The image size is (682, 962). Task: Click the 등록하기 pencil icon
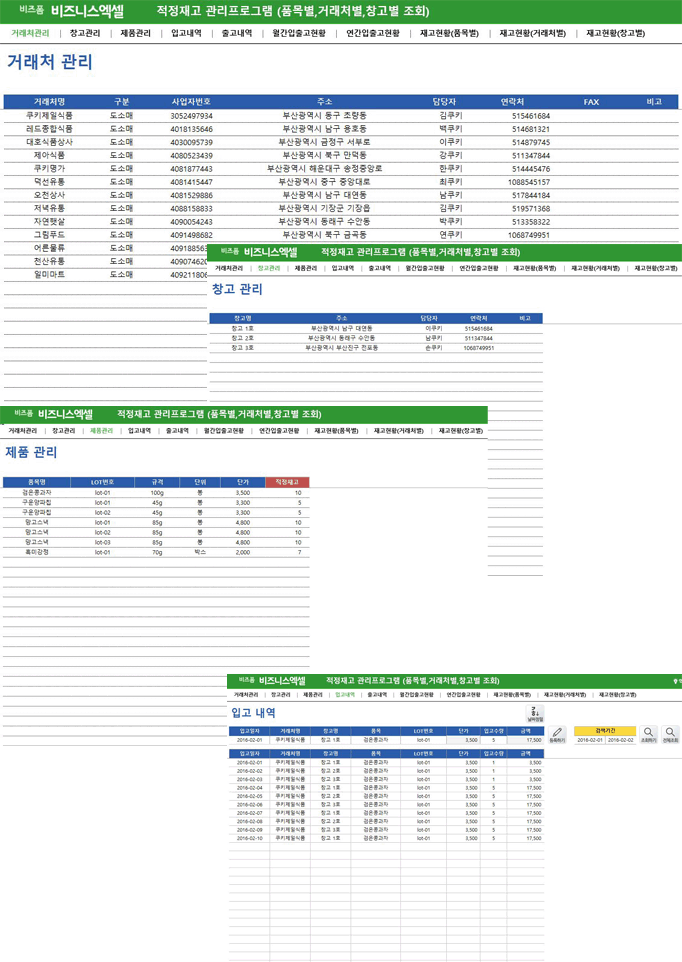557,734
